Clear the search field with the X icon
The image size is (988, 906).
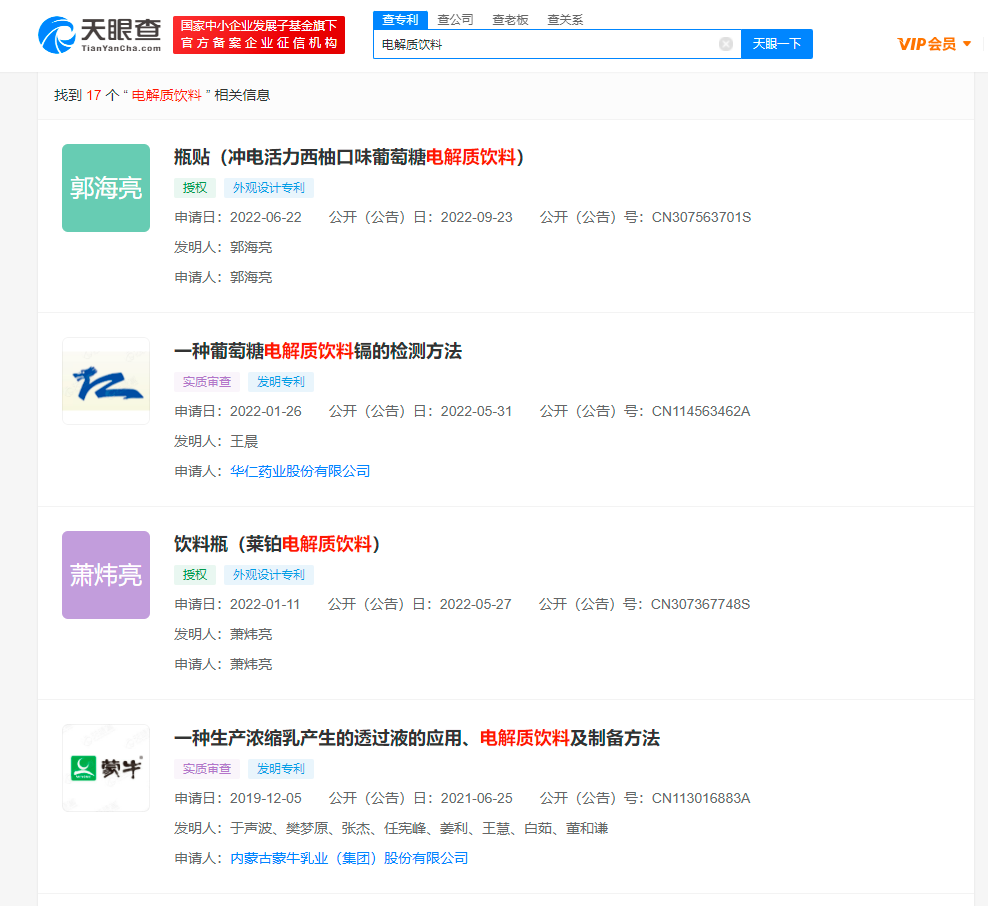(x=726, y=44)
